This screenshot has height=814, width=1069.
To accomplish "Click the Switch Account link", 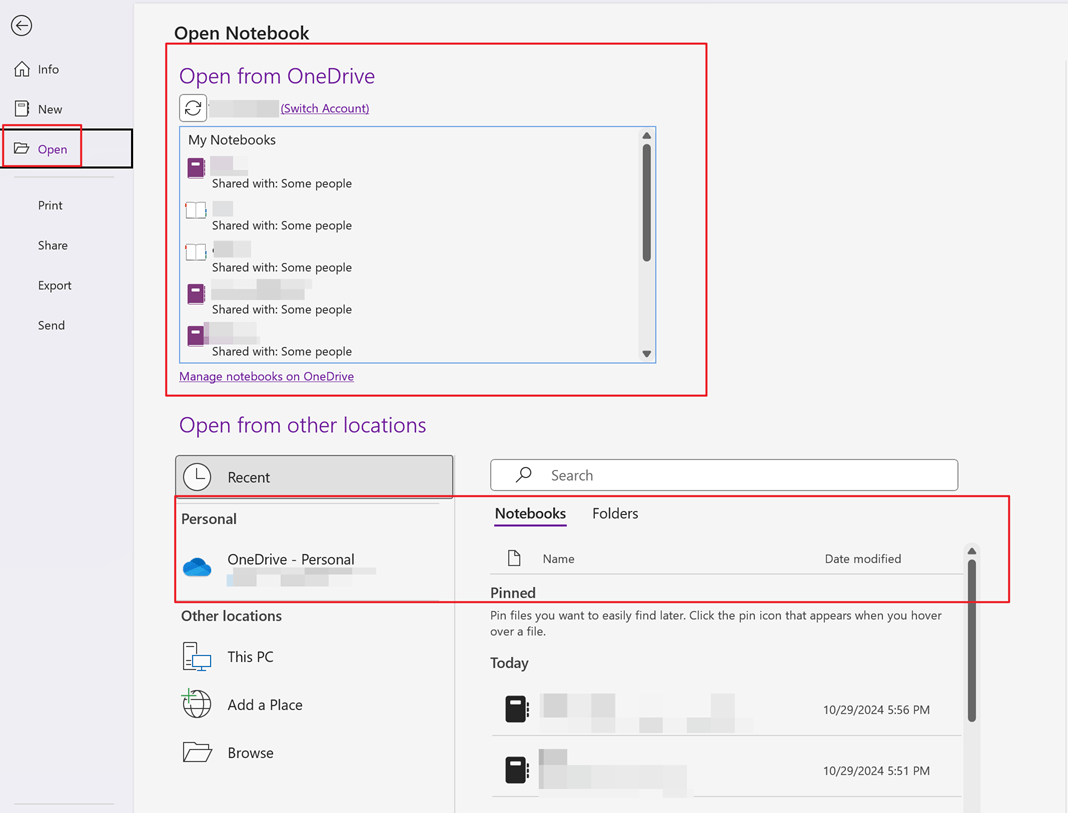I will pos(325,108).
